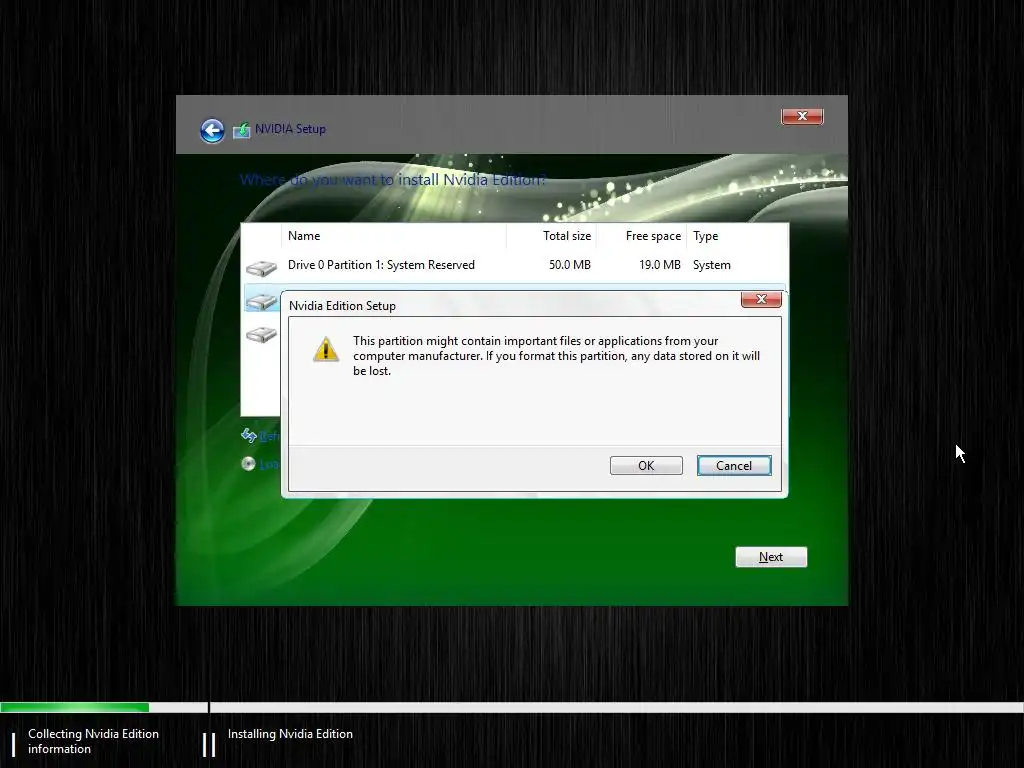Click the Type column header
Screen dimensions: 1024x768
click(737, 236)
